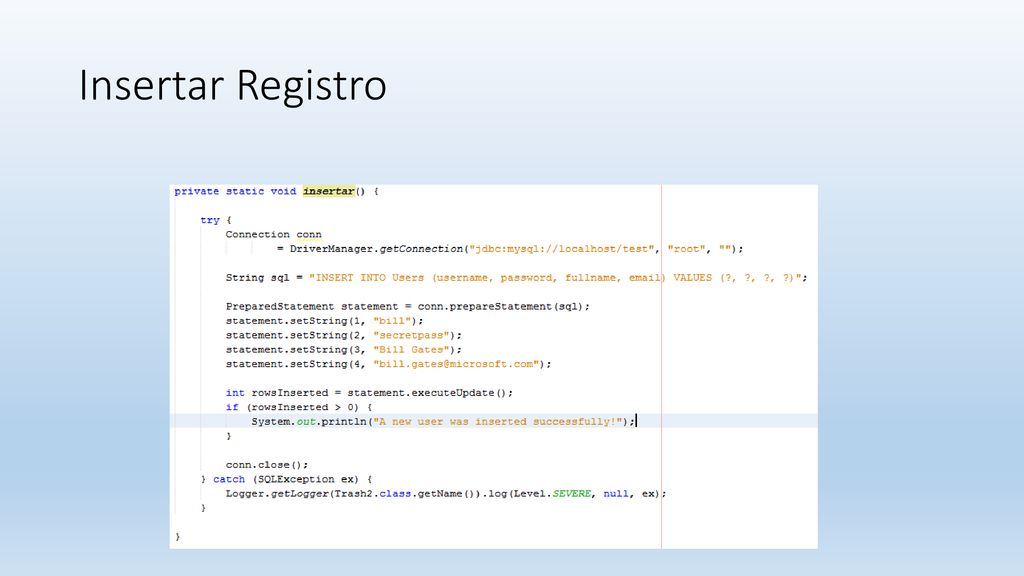Screen dimensions: 1024x576
Task: Select the "jdbc:mysql://localhost/test" string
Action: pyautogui.click(x=563, y=249)
